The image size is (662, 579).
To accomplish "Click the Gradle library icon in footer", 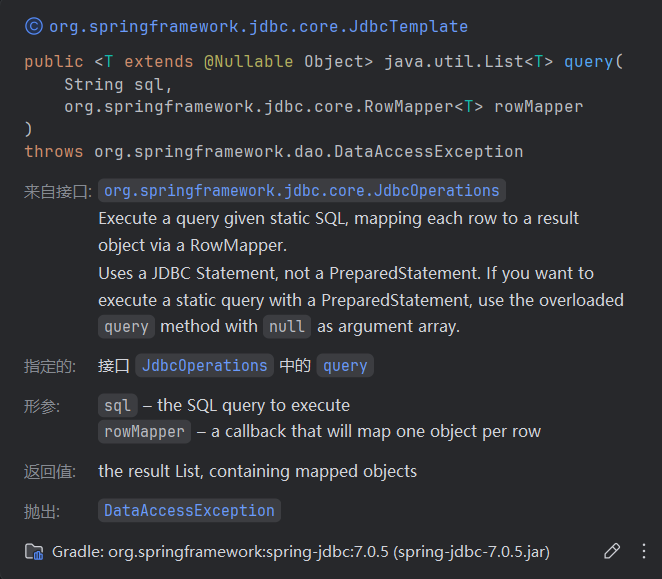I will click(34, 551).
